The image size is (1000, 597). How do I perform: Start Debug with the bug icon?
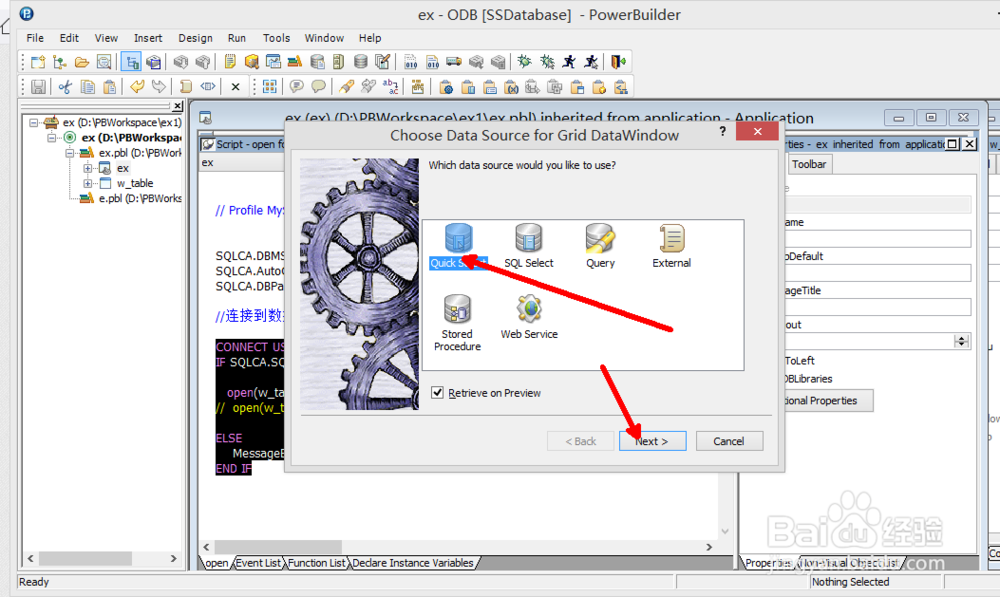coord(524,62)
